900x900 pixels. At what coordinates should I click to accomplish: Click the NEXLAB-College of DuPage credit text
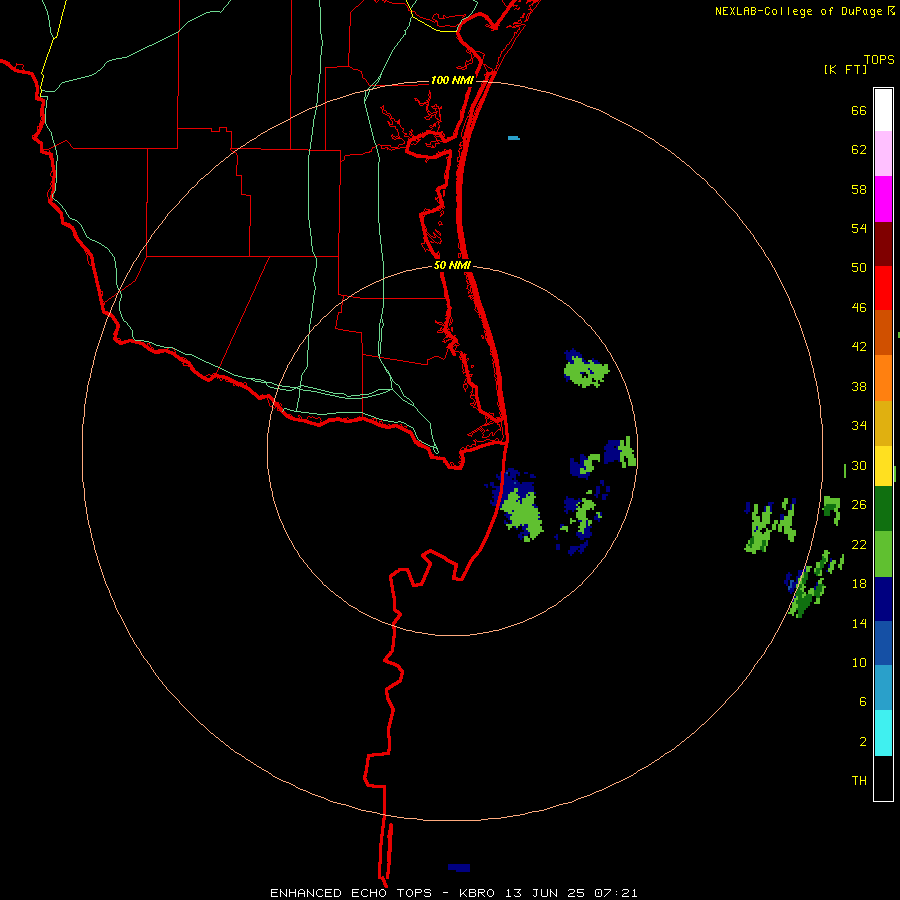[798, 11]
